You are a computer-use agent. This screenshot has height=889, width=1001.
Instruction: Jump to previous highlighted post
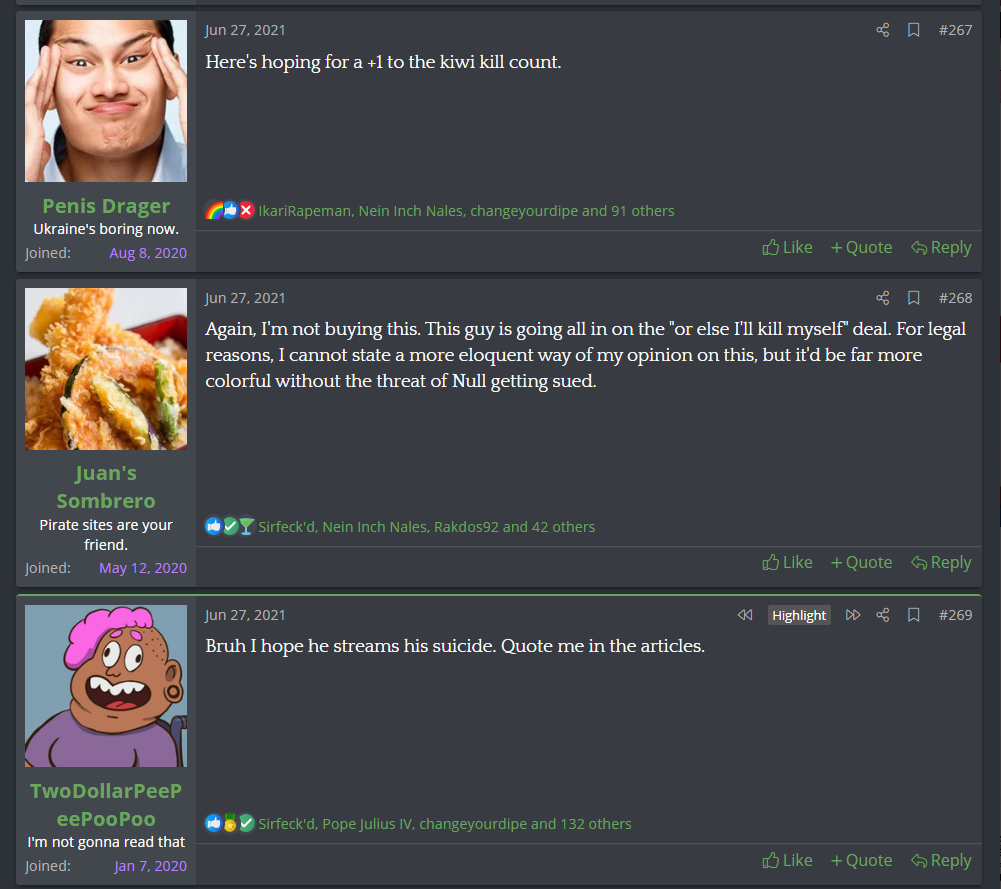pyautogui.click(x=745, y=615)
